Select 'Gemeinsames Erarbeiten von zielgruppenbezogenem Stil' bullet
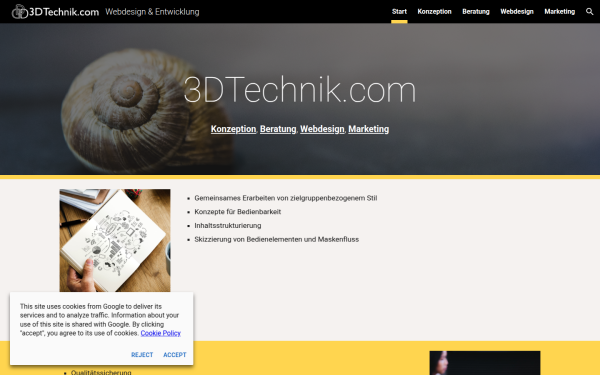600x375 pixels. [286, 198]
